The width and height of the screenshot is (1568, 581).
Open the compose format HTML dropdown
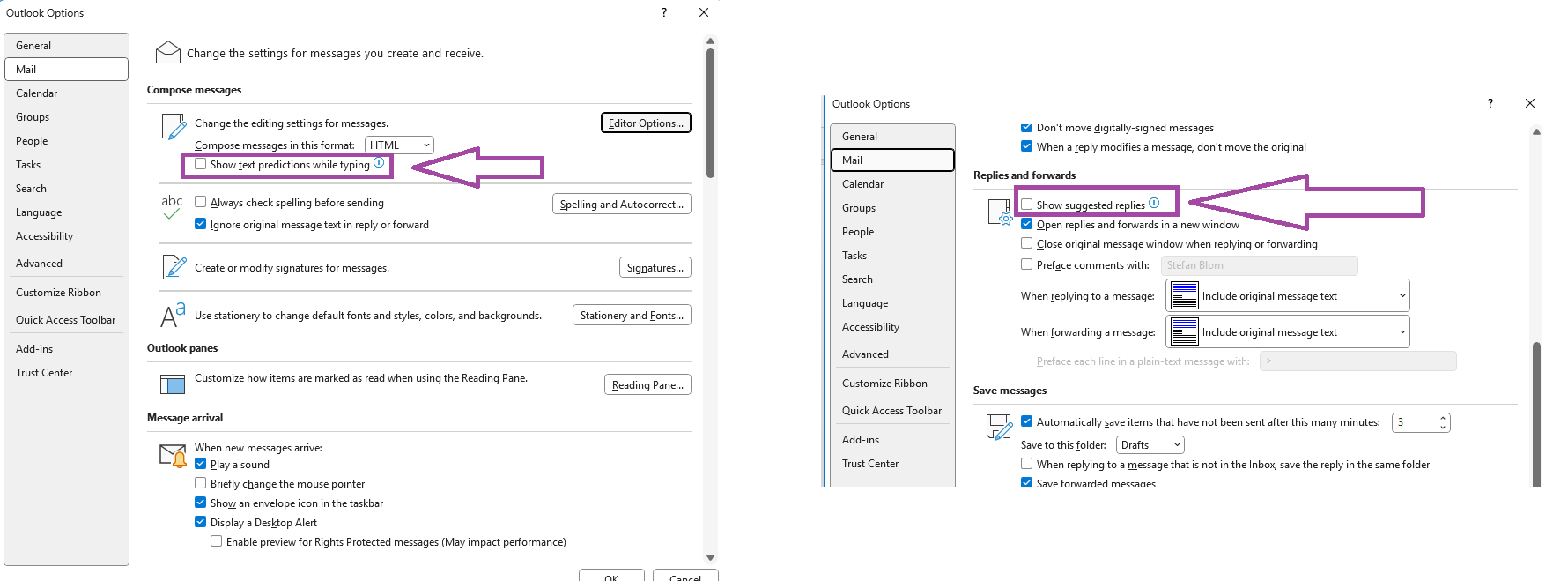399,145
